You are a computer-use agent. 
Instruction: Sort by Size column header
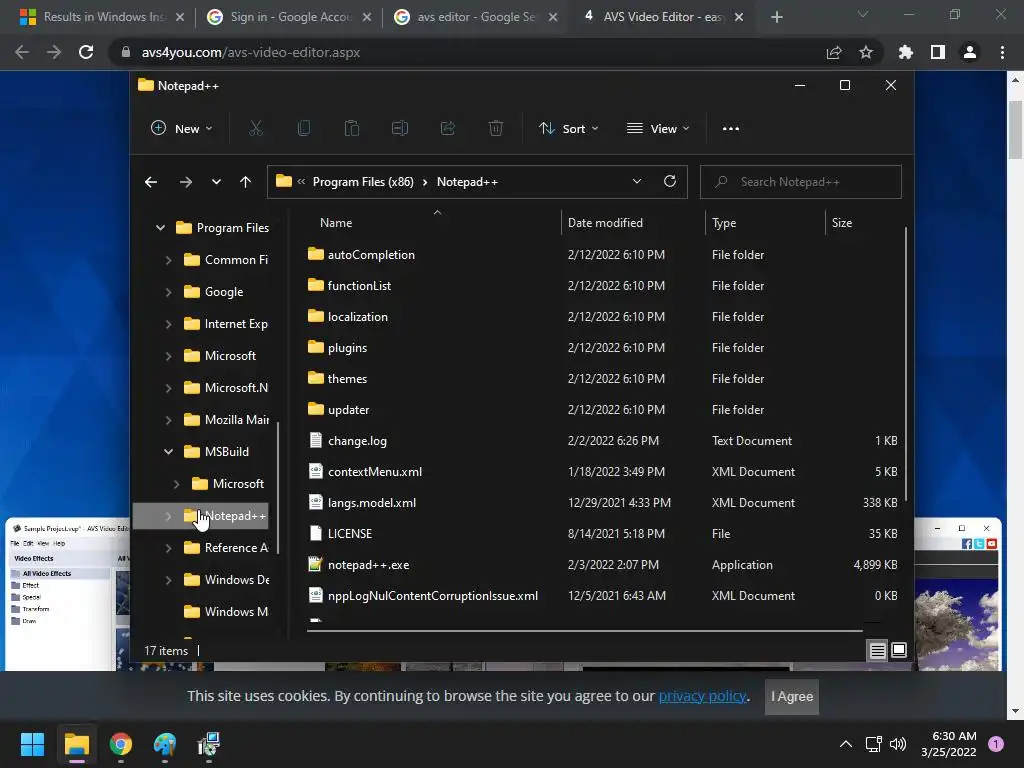click(842, 223)
